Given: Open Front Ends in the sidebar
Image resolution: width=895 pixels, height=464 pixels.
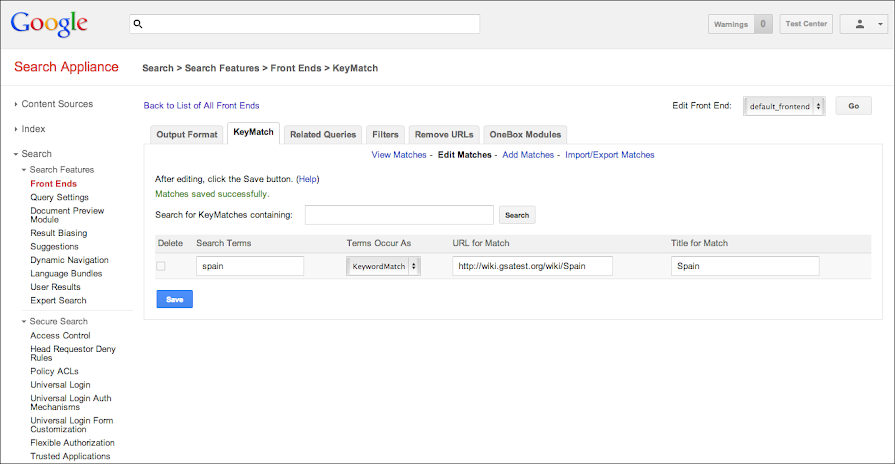Looking at the screenshot, I should [x=54, y=184].
